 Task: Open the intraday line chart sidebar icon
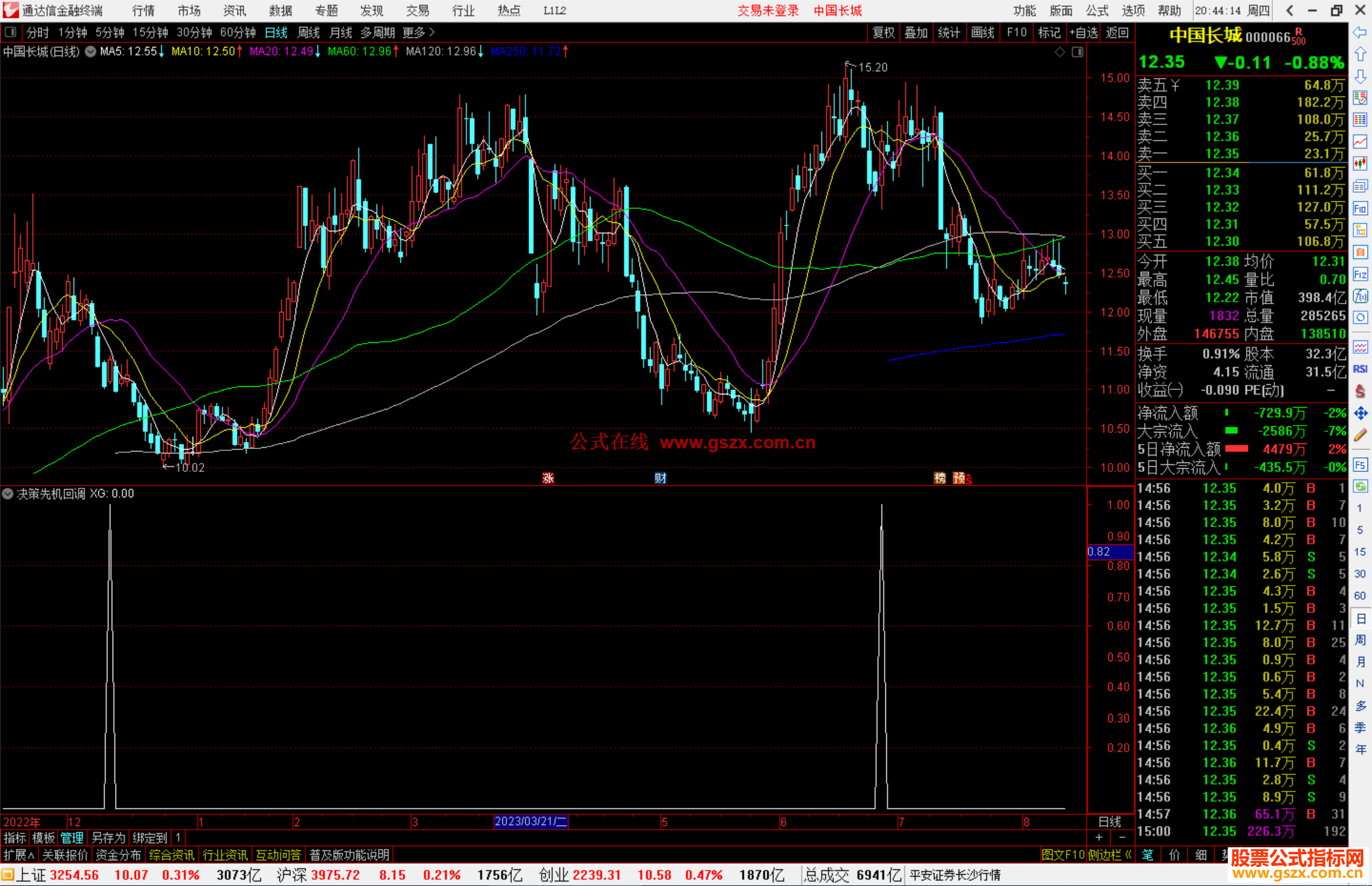1360,142
